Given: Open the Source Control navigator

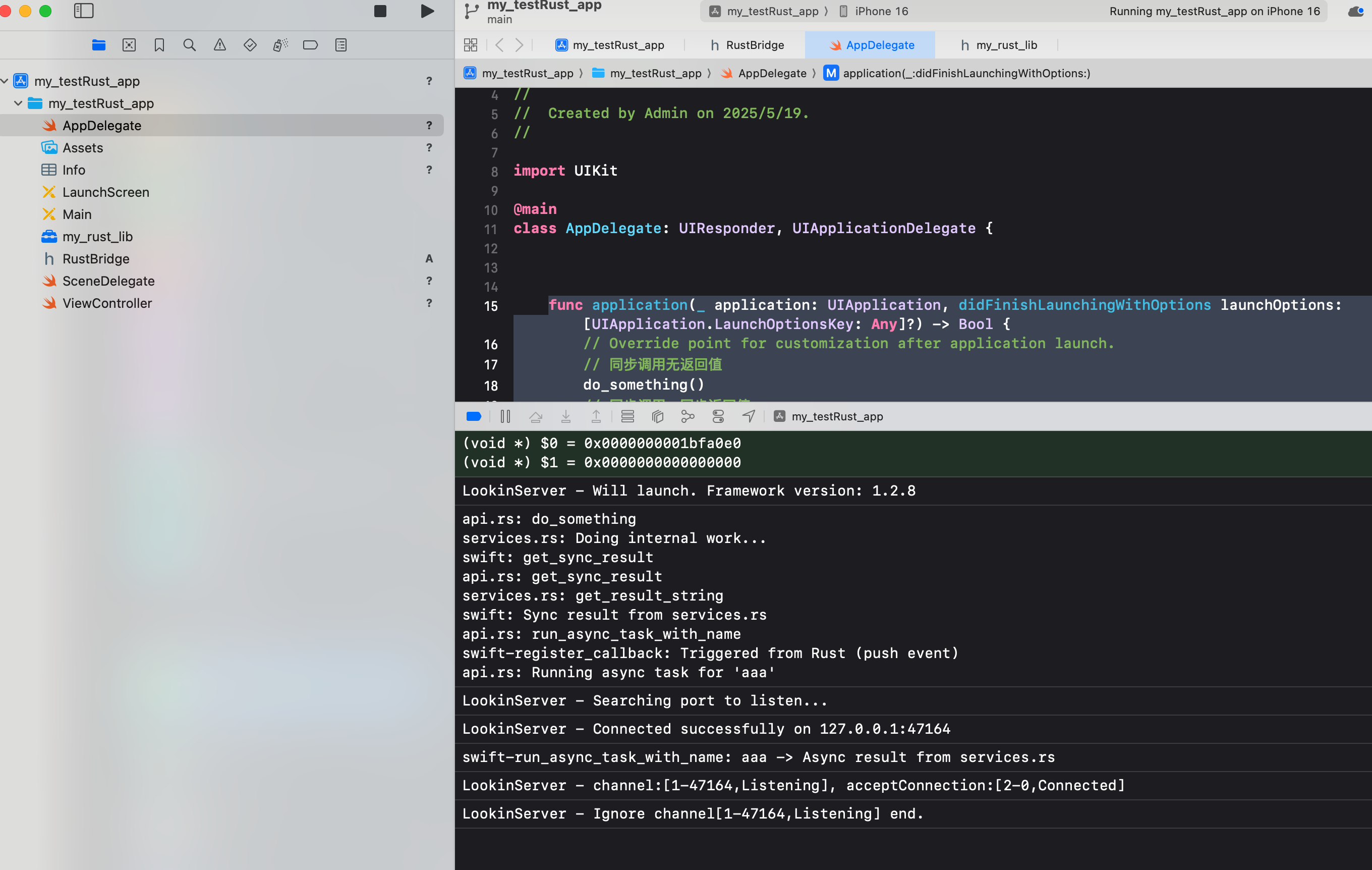Looking at the screenshot, I should point(129,45).
